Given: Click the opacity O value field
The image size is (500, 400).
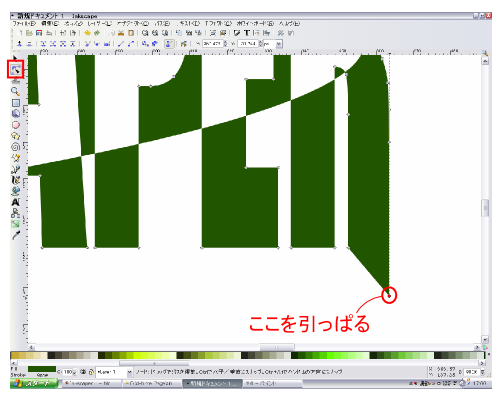Looking at the screenshot, I should [68, 372].
